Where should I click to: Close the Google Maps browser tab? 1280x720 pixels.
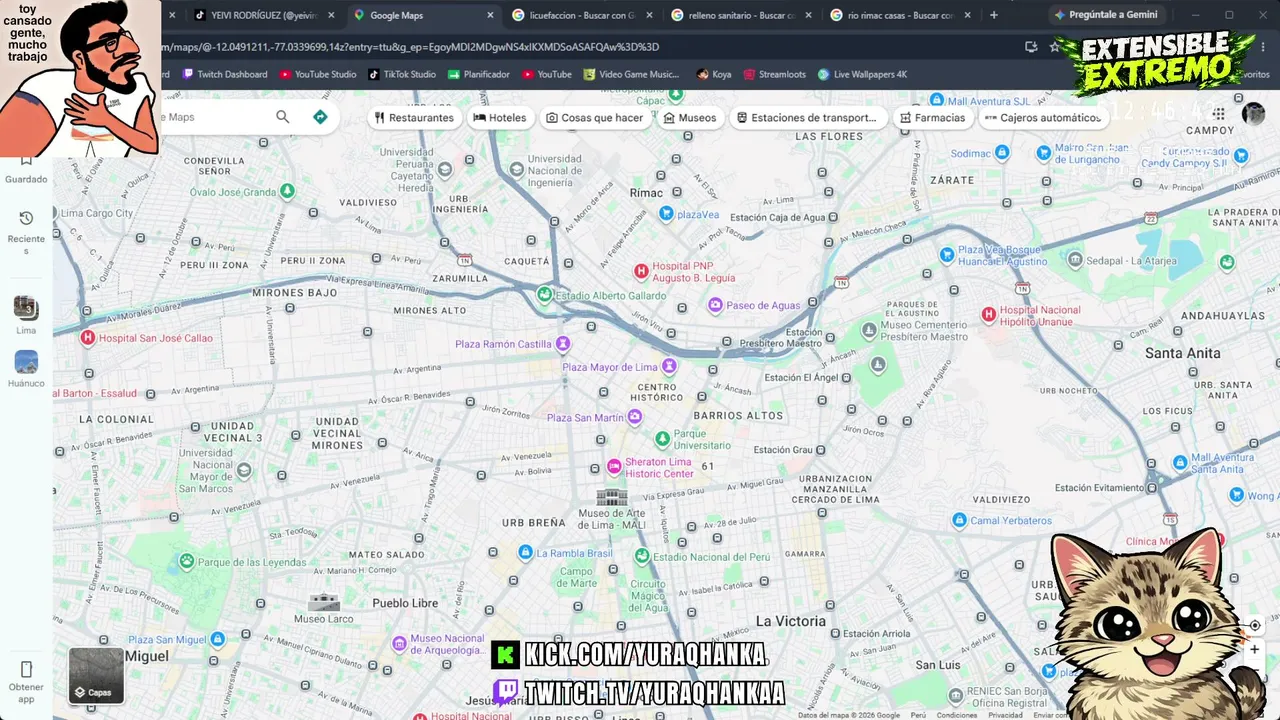490,15
